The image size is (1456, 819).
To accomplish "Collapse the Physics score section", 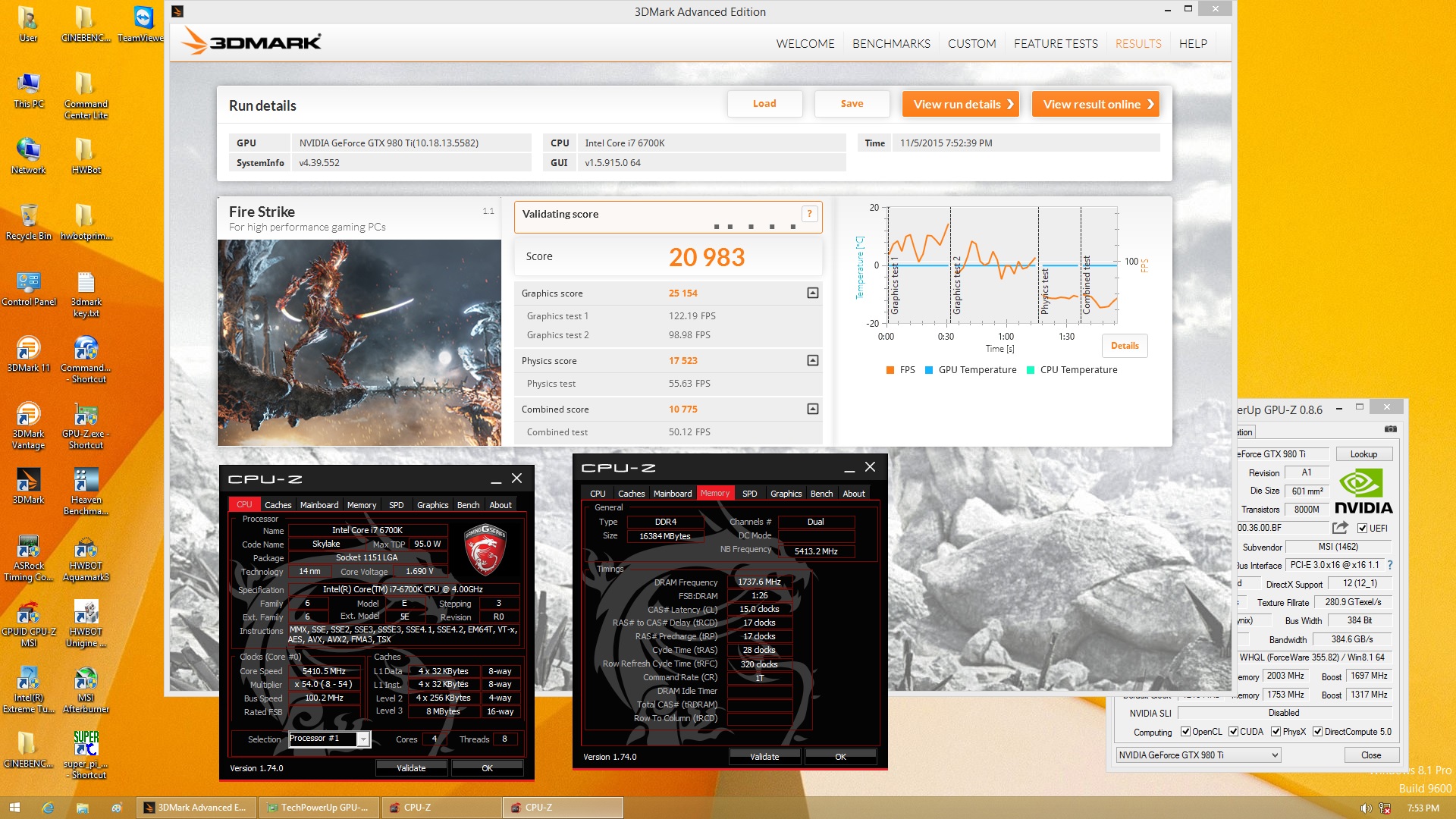I will (812, 360).
